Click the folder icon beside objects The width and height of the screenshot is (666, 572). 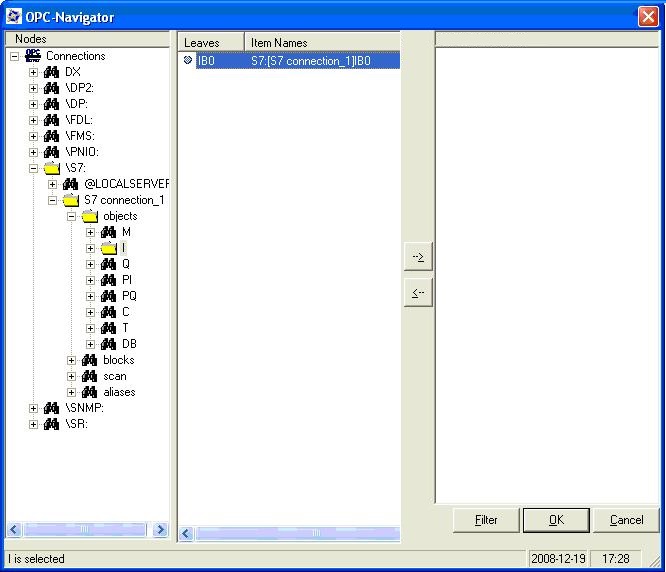click(x=90, y=216)
